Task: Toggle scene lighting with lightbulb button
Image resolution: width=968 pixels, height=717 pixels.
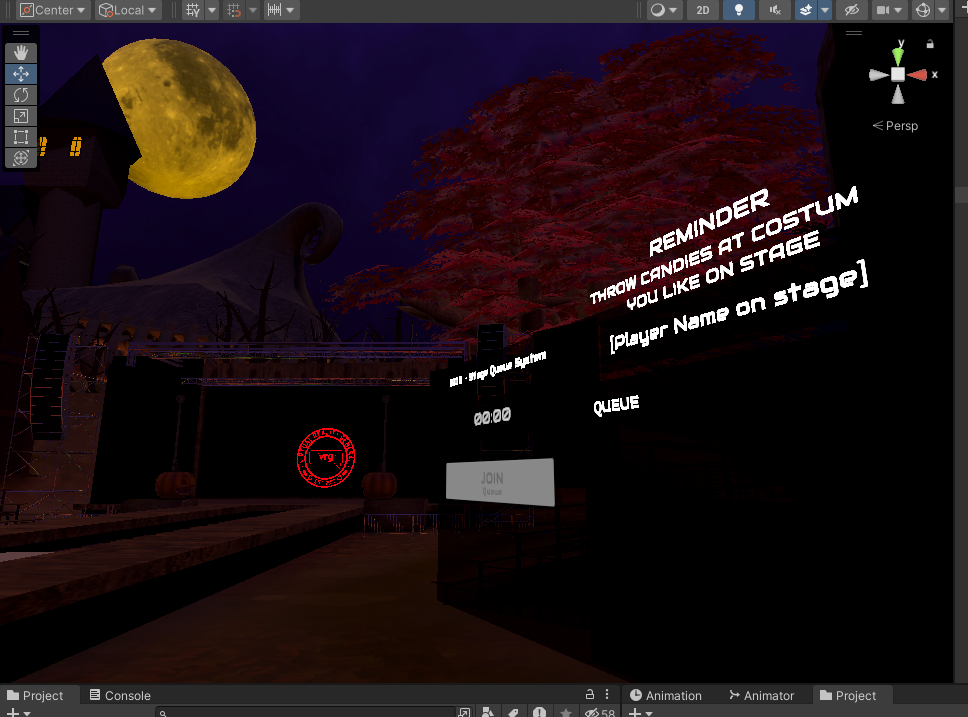Action: click(738, 10)
